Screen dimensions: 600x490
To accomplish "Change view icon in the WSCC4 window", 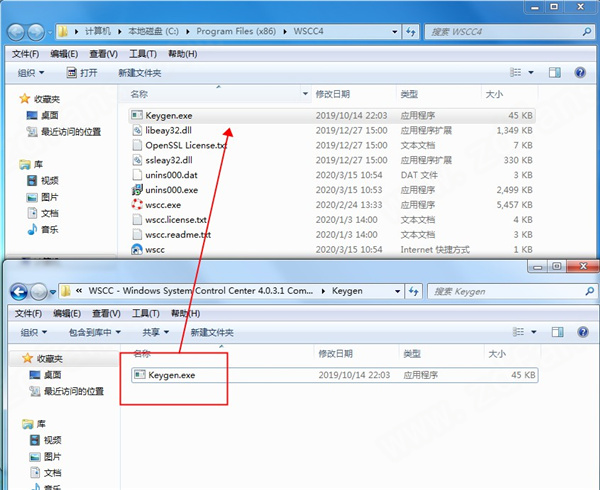I will click(x=515, y=72).
